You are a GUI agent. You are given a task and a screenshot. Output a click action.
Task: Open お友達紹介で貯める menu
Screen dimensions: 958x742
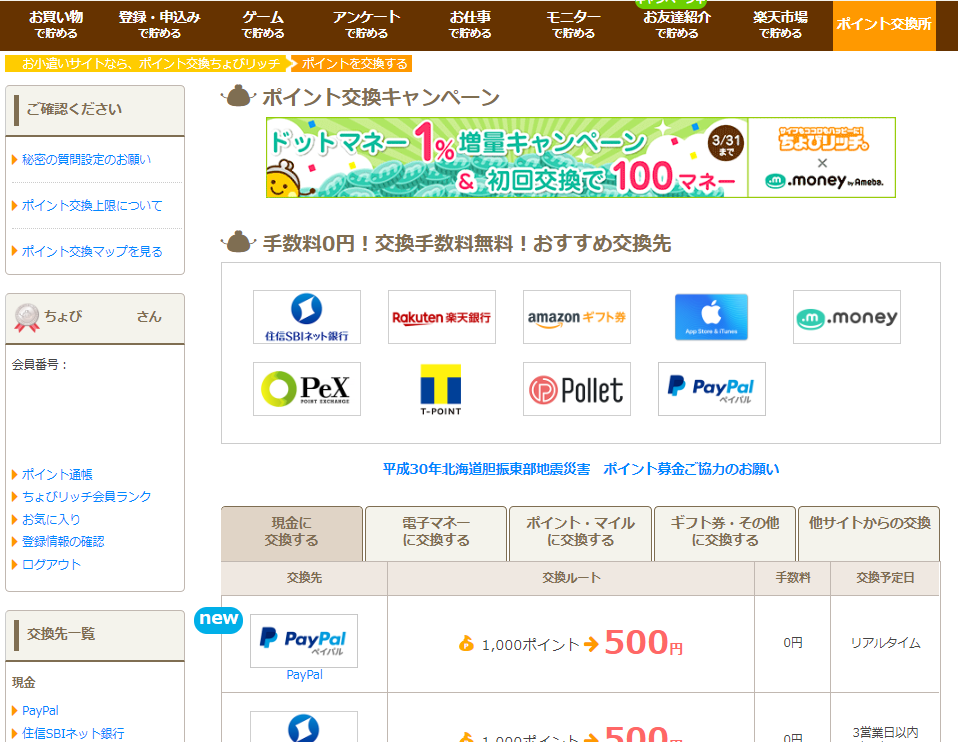pos(677,25)
